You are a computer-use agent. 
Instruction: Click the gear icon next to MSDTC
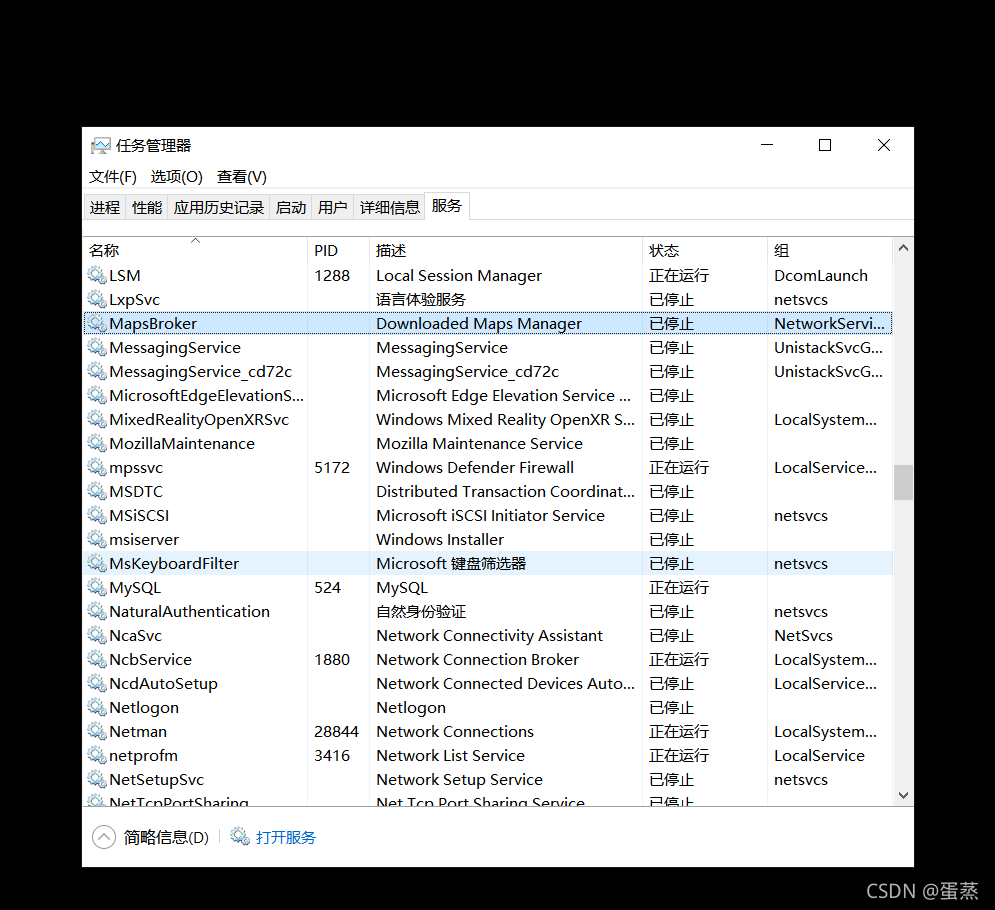pyautogui.click(x=97, y=491)
